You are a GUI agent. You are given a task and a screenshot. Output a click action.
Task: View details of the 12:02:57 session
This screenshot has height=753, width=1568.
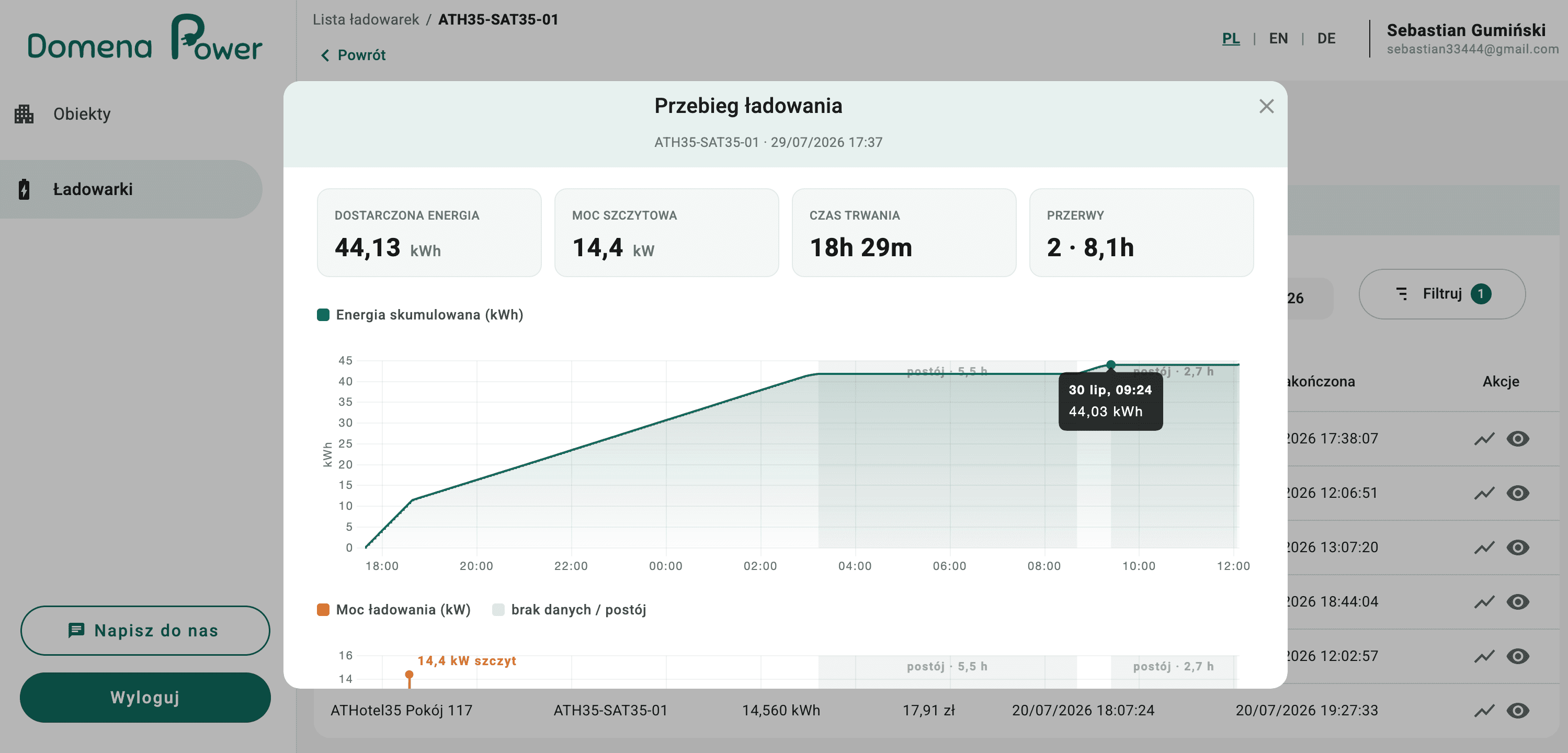(1518, 656)
